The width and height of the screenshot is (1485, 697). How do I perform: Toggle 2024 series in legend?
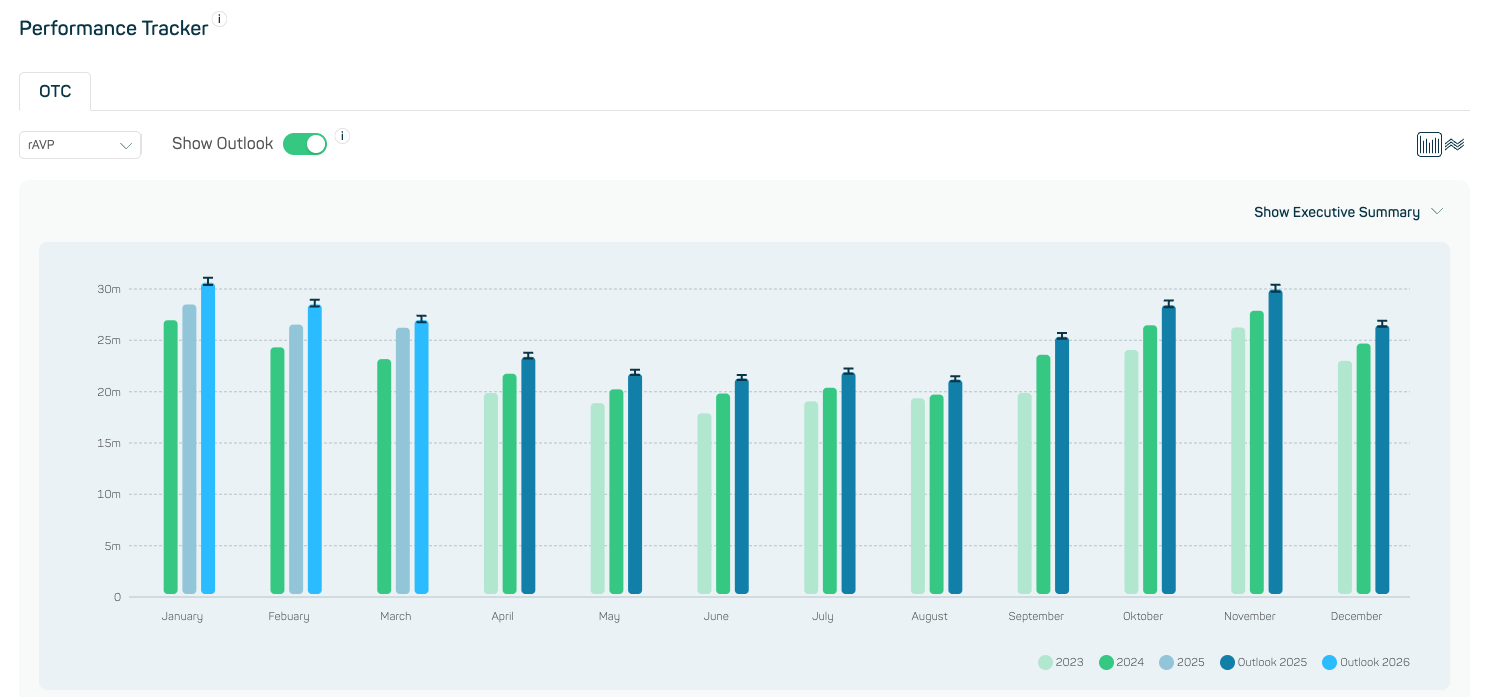point(1121,662)
